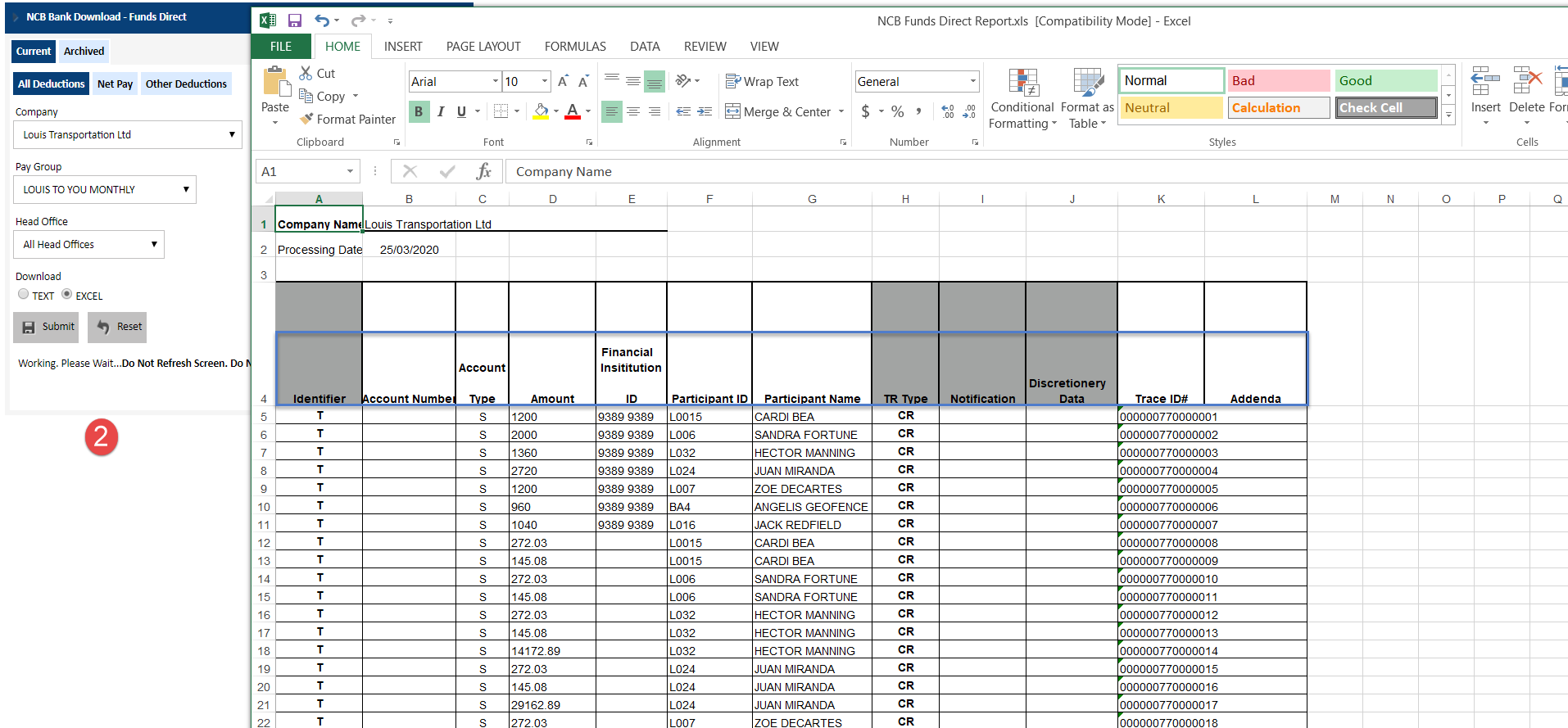Screen dimensions: 1568x728
Task: Apply comma style number format
Action: (919, 111)
